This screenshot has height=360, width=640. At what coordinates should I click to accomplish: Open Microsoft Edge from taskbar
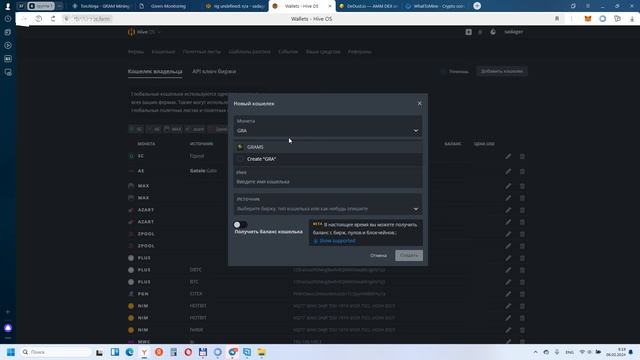[129, 352]
